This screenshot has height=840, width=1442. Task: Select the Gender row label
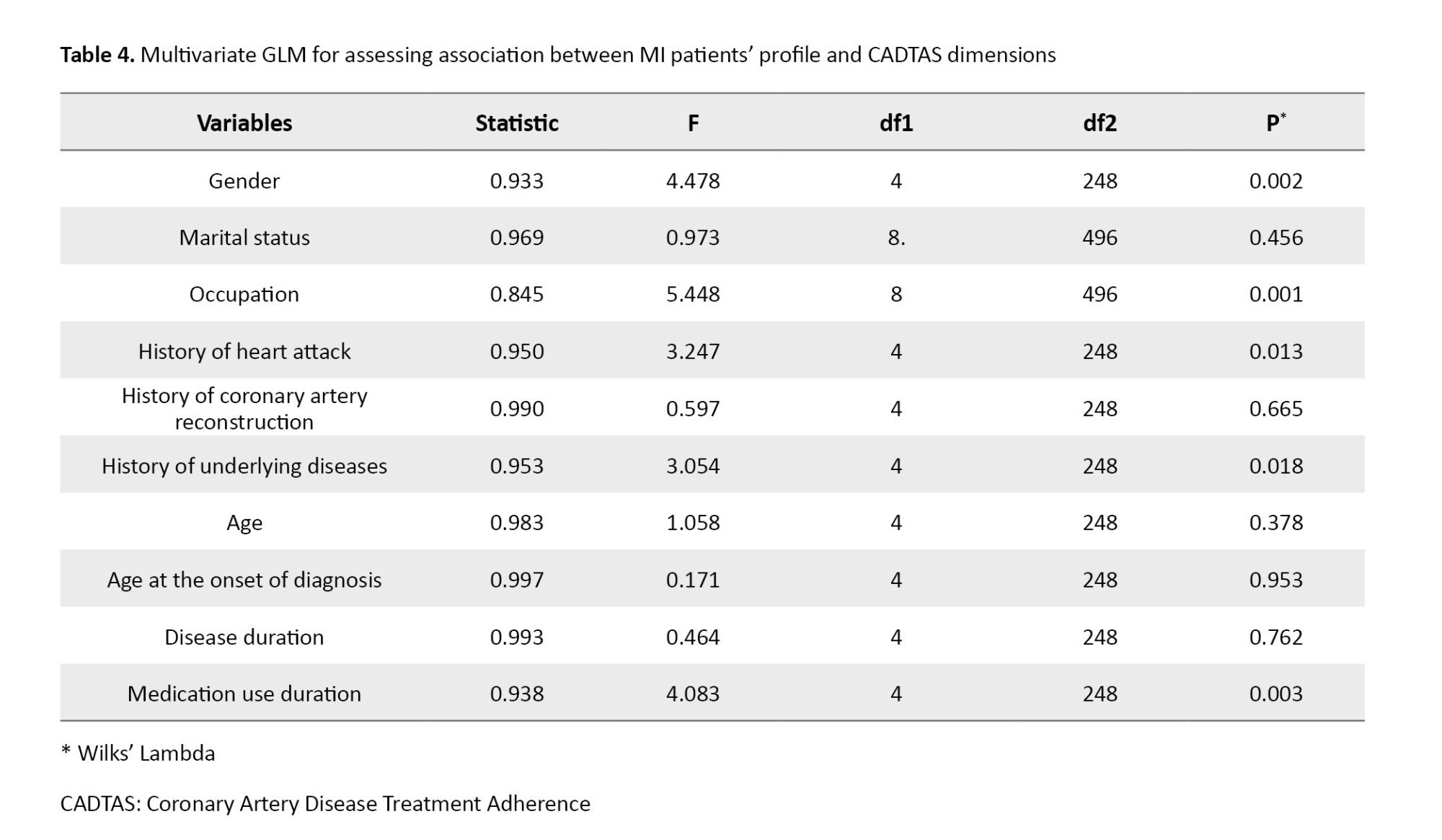click(244, 180)
